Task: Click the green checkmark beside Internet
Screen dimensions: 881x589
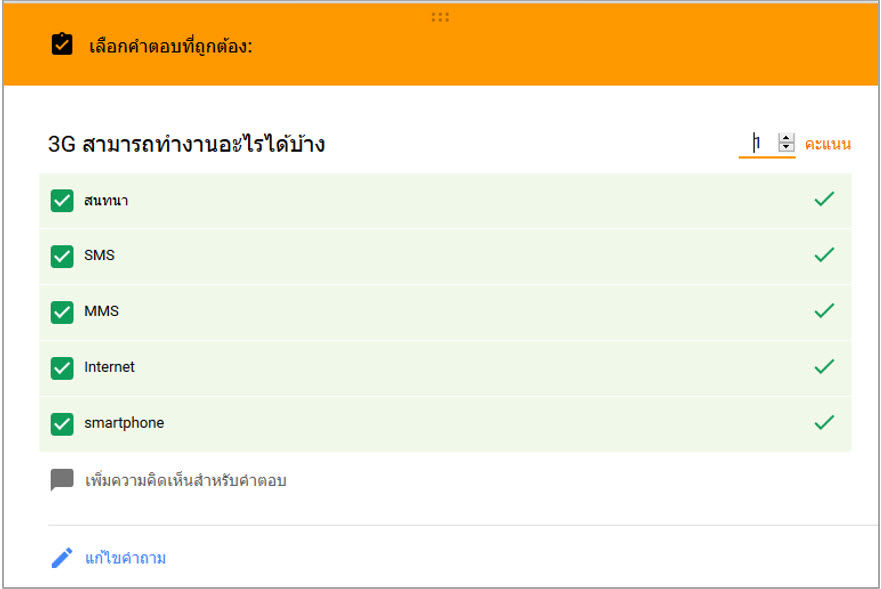Action: (x=824, y=367)
